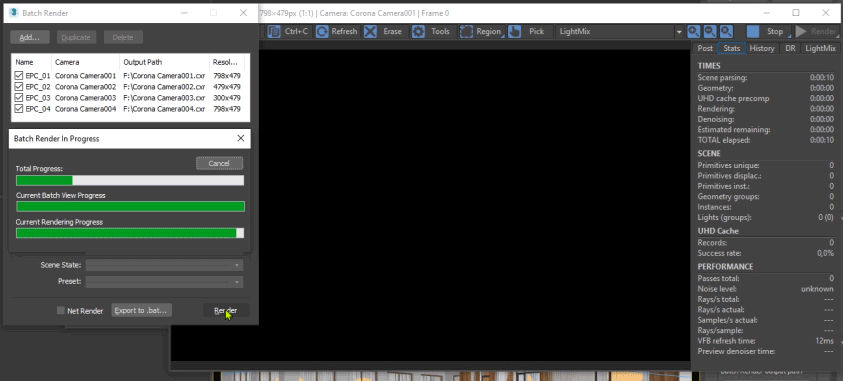Cancel the batch render in progress

coord(219,163)
